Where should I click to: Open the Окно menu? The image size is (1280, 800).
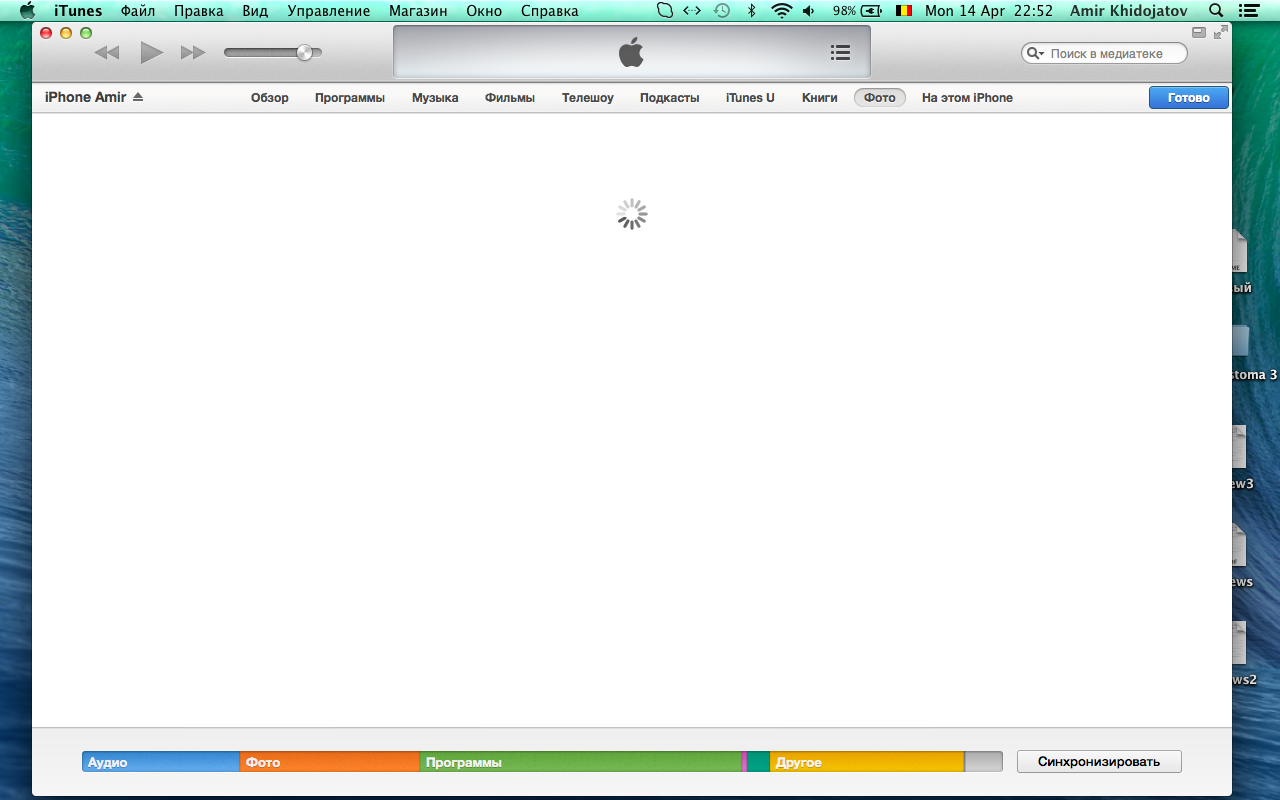(484, 11)
